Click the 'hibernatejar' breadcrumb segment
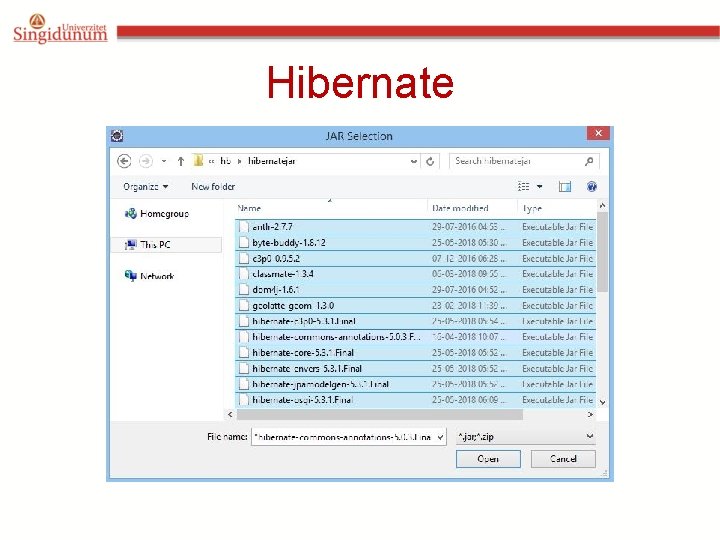The height and width of the screenshot is (540, 720). pyautogui.click(x=271, y=161)
